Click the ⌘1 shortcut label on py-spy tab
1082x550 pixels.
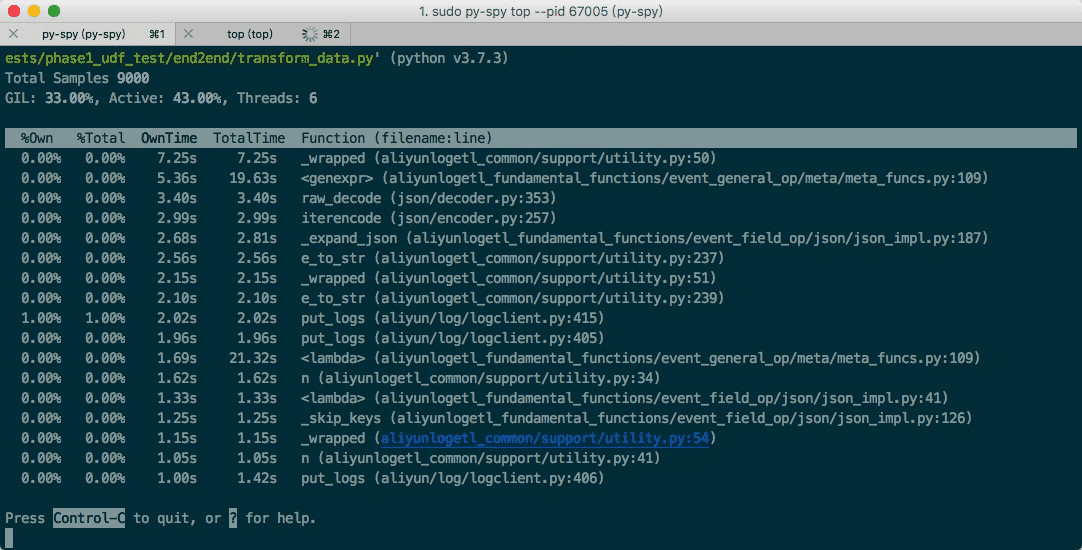pos(157,34)
